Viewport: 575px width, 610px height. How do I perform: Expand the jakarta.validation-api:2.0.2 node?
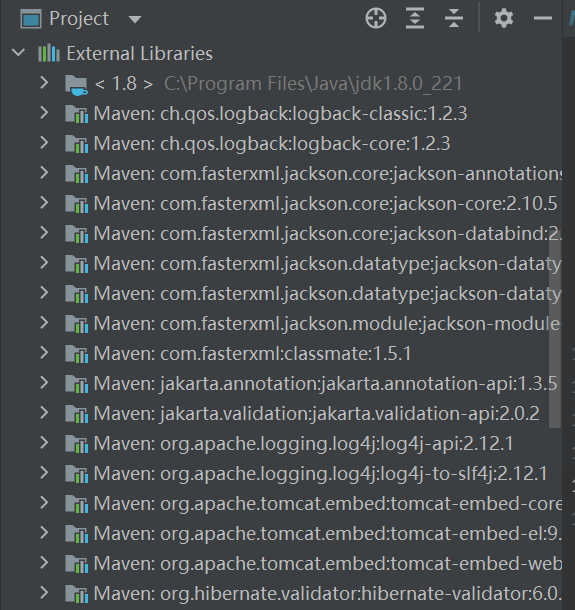[x=44, y=412]
